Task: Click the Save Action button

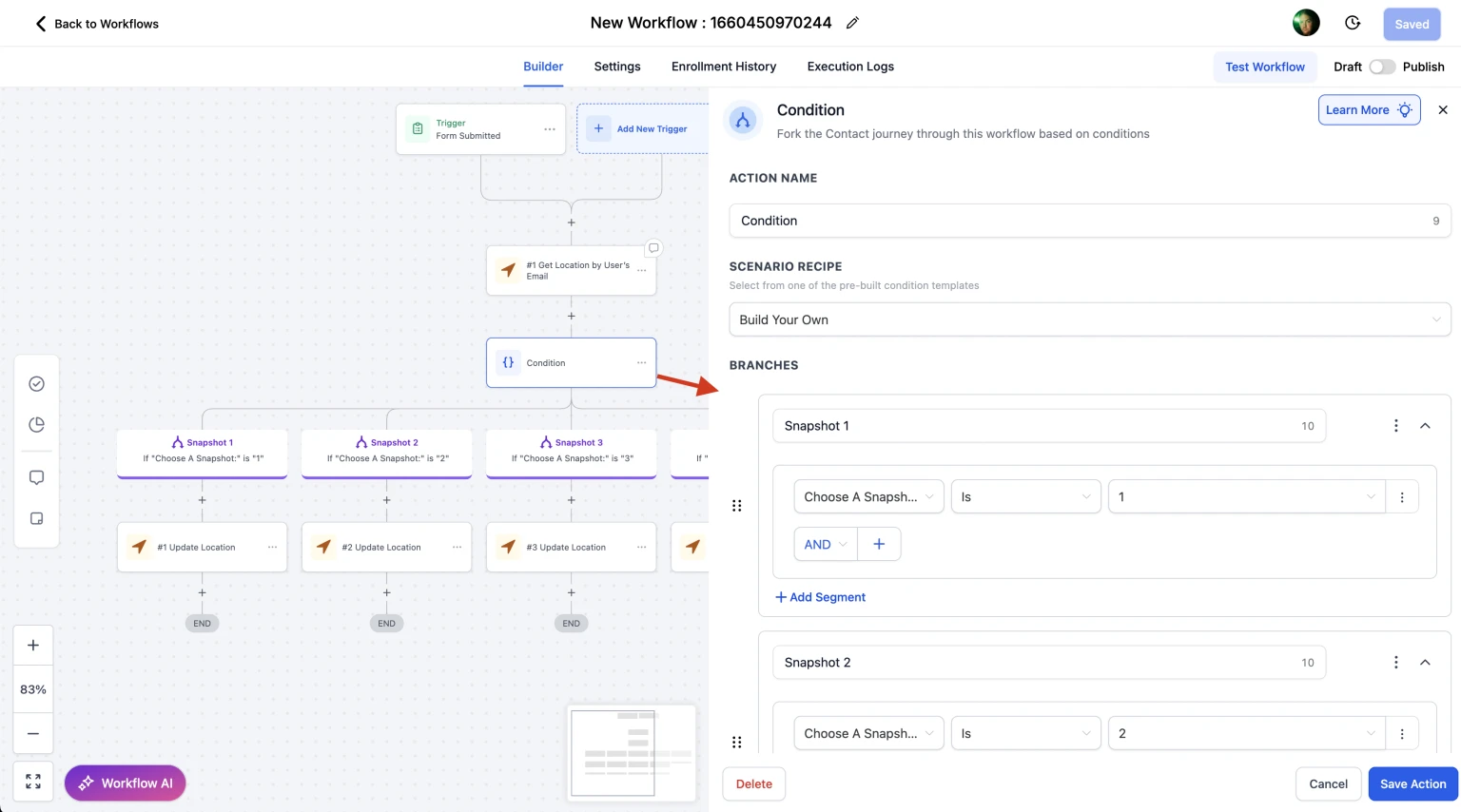Action: [1412, 784]
